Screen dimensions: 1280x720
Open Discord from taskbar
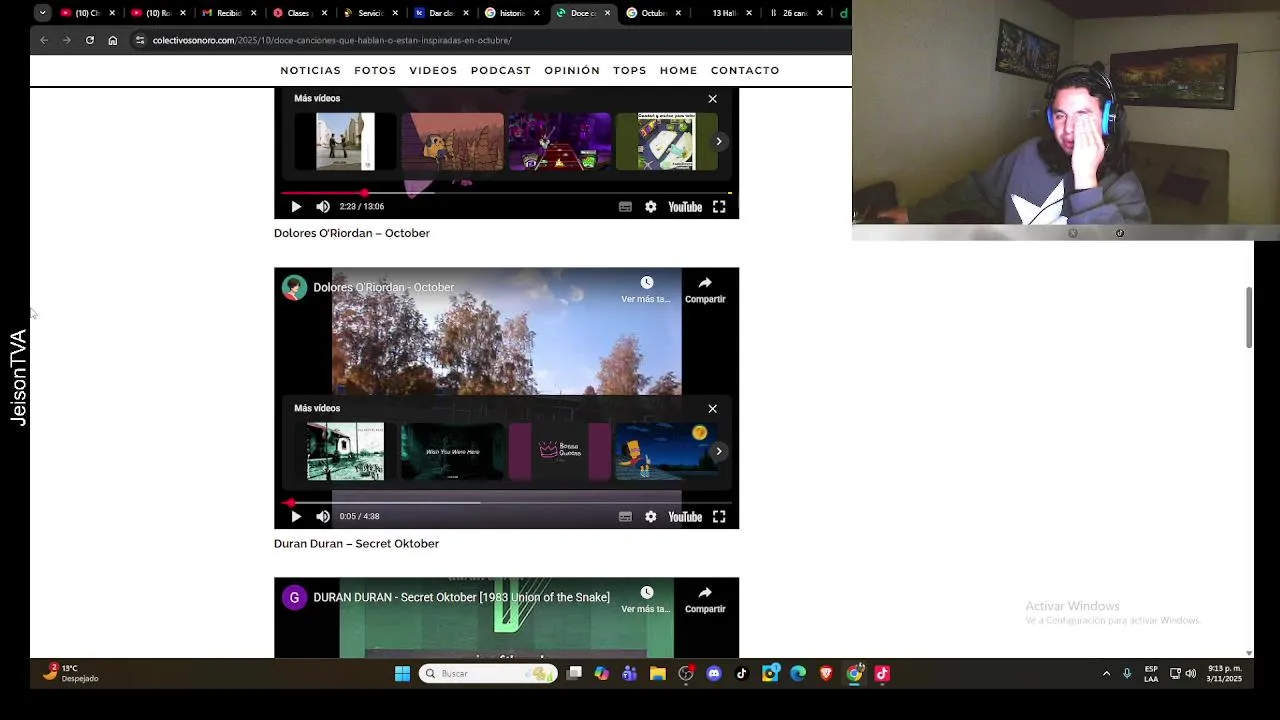point(714,674)
